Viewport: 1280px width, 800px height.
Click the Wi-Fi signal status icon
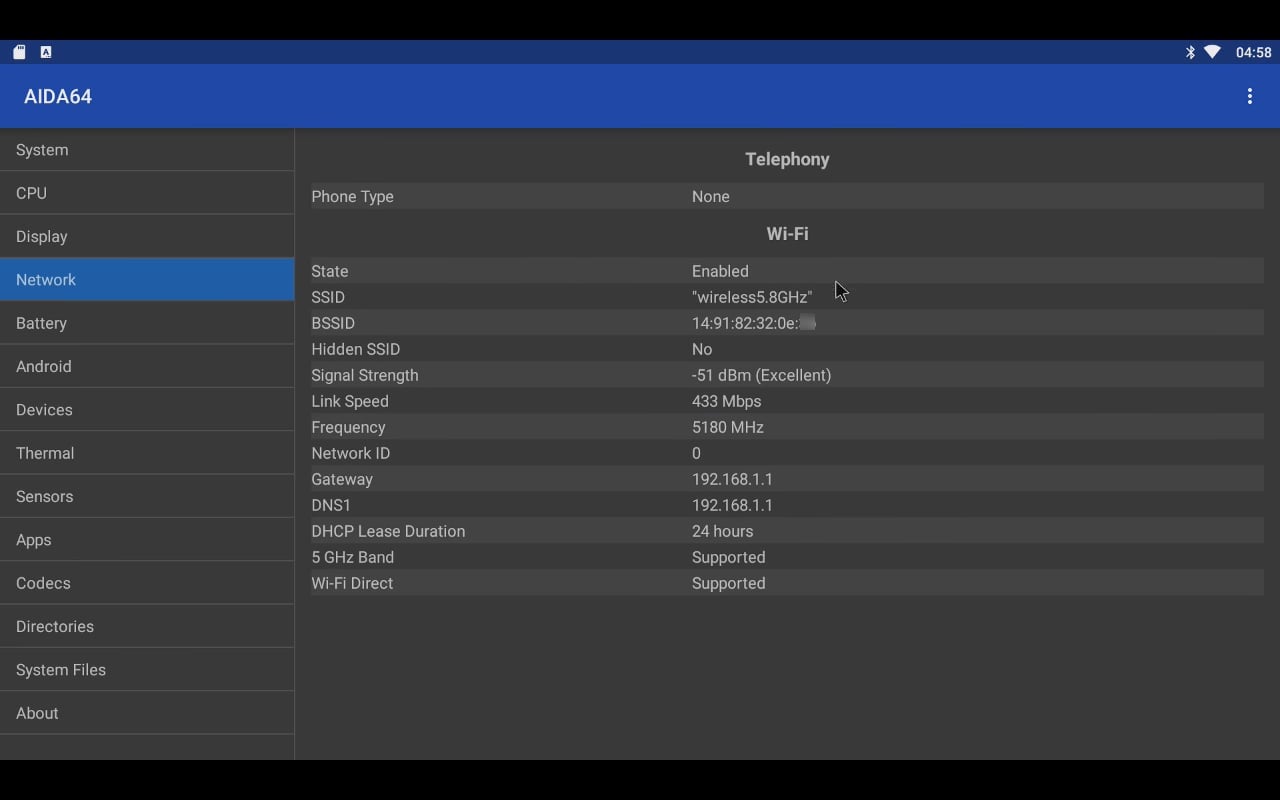1212,52
